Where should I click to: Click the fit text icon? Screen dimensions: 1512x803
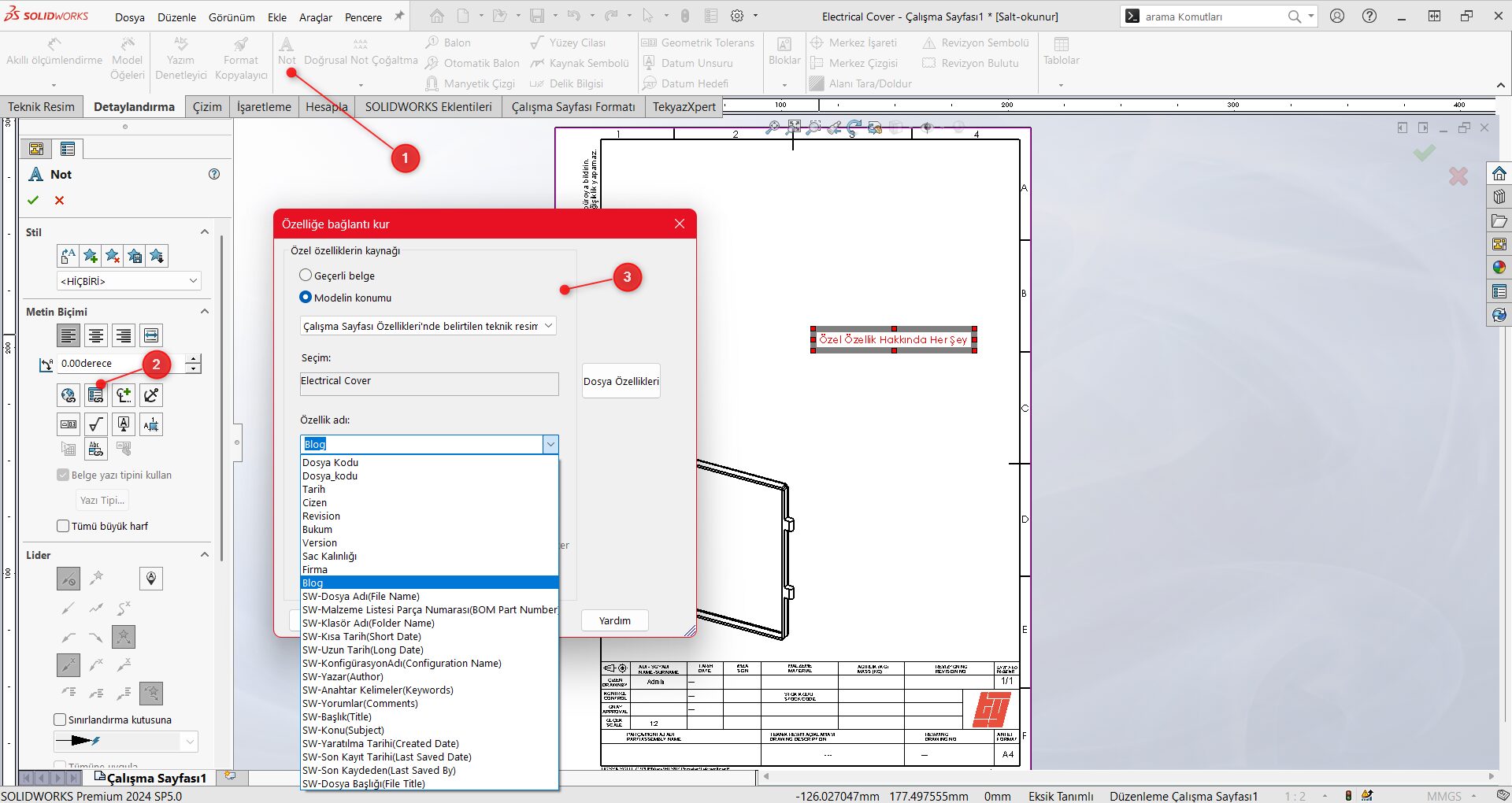pyautogui.click(x=151, y=336)
